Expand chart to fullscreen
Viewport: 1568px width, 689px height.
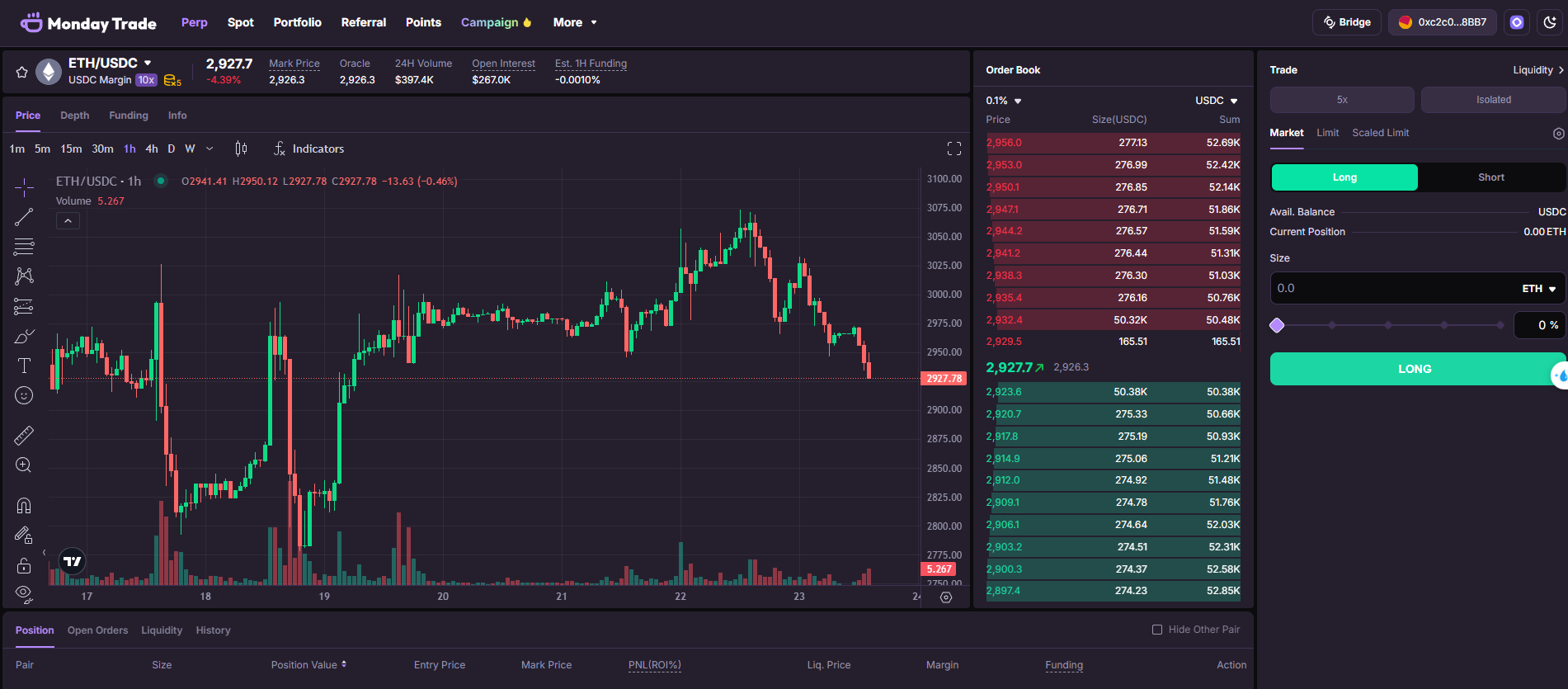954,149
